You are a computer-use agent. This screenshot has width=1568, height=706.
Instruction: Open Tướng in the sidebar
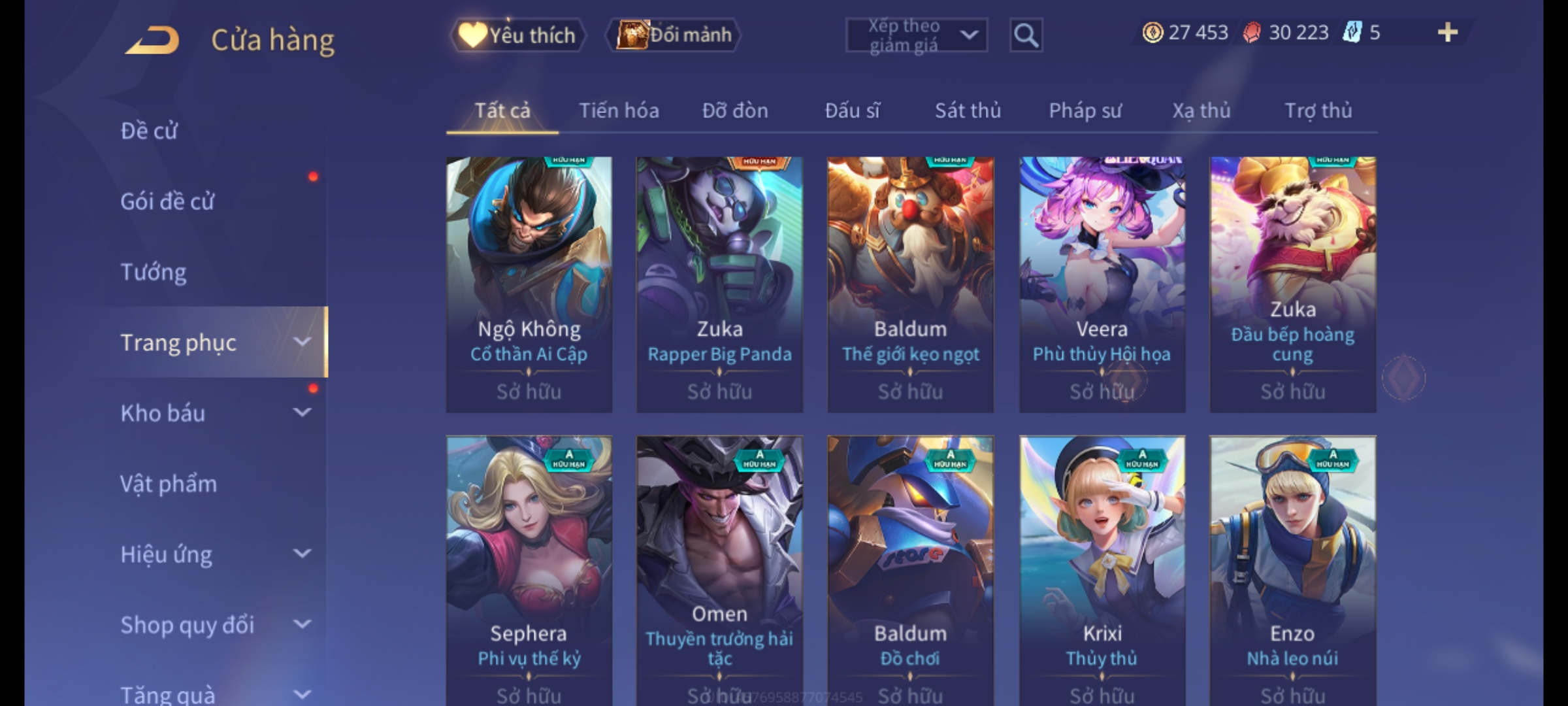point(154,271)
